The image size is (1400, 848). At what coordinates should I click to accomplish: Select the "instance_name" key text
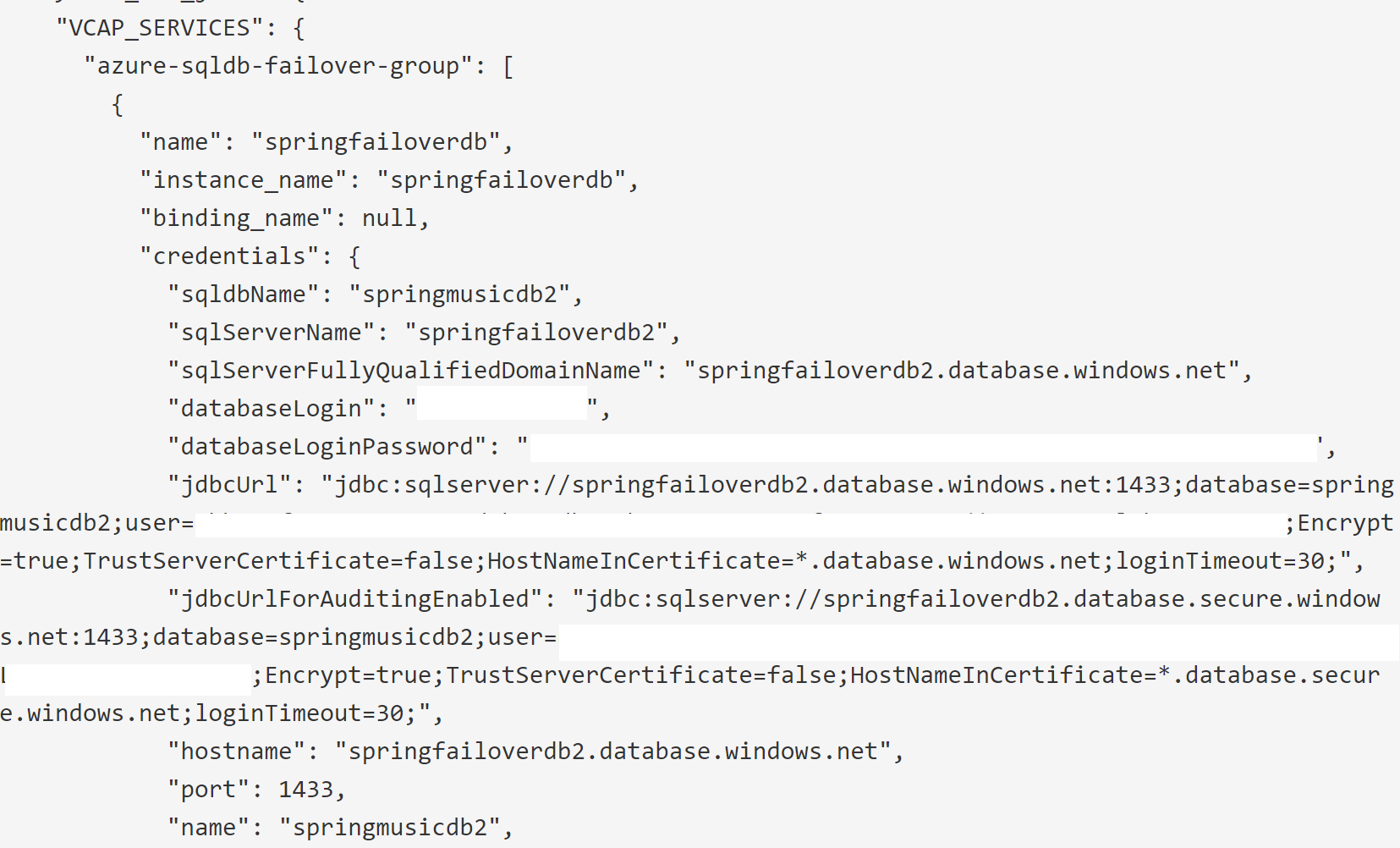tap(243, 180)
